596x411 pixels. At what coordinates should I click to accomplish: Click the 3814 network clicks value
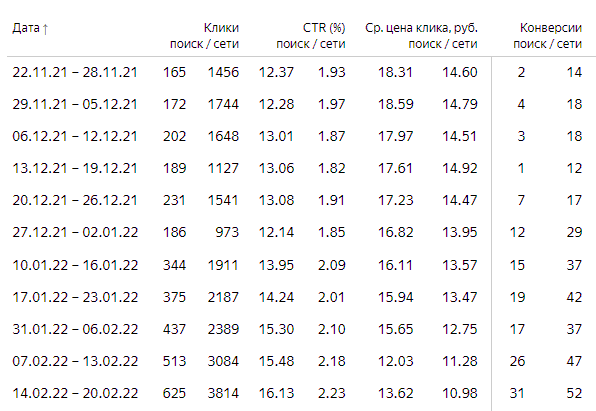pyautogui.click(x=223, y=393)
